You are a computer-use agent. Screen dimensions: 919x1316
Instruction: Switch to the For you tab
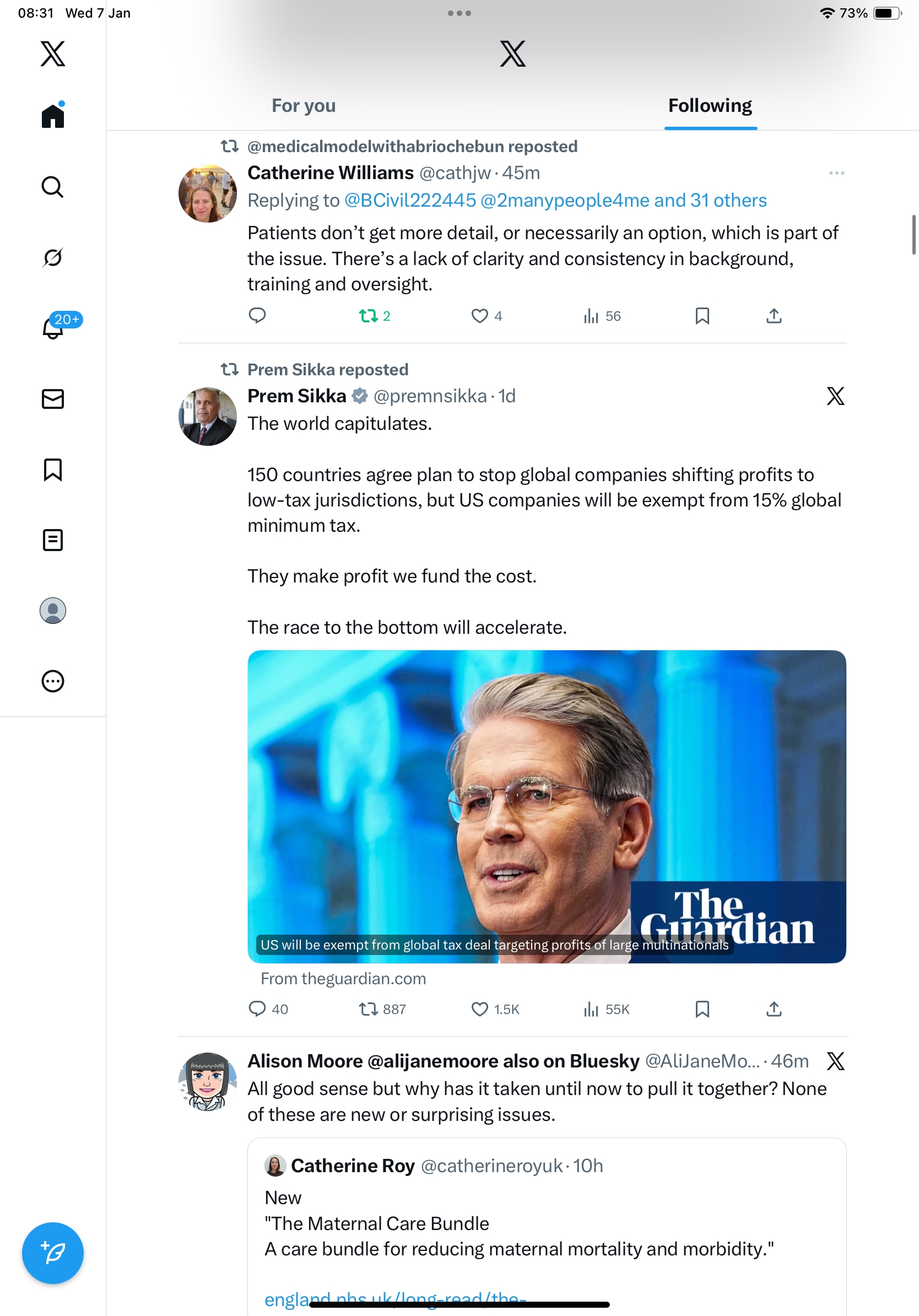pyautogui.click(x=303, y=105)
